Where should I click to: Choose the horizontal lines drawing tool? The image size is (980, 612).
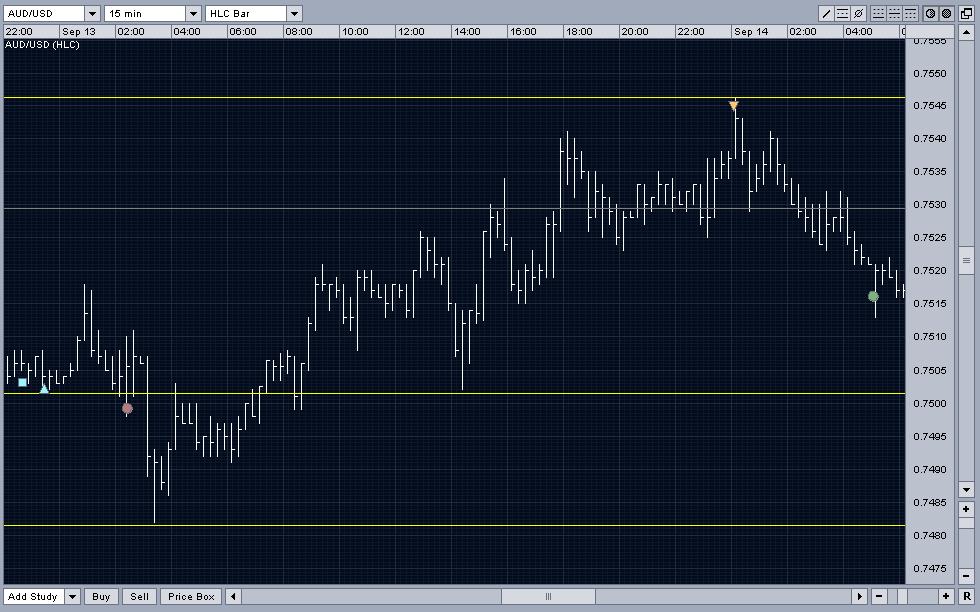pyautogui.click(x=842, y=13)
